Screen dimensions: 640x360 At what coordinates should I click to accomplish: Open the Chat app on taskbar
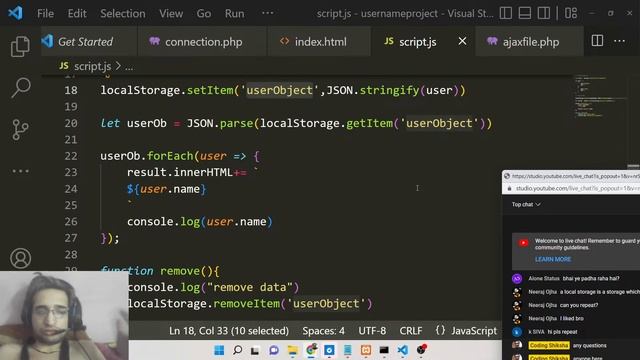point(274,350)
